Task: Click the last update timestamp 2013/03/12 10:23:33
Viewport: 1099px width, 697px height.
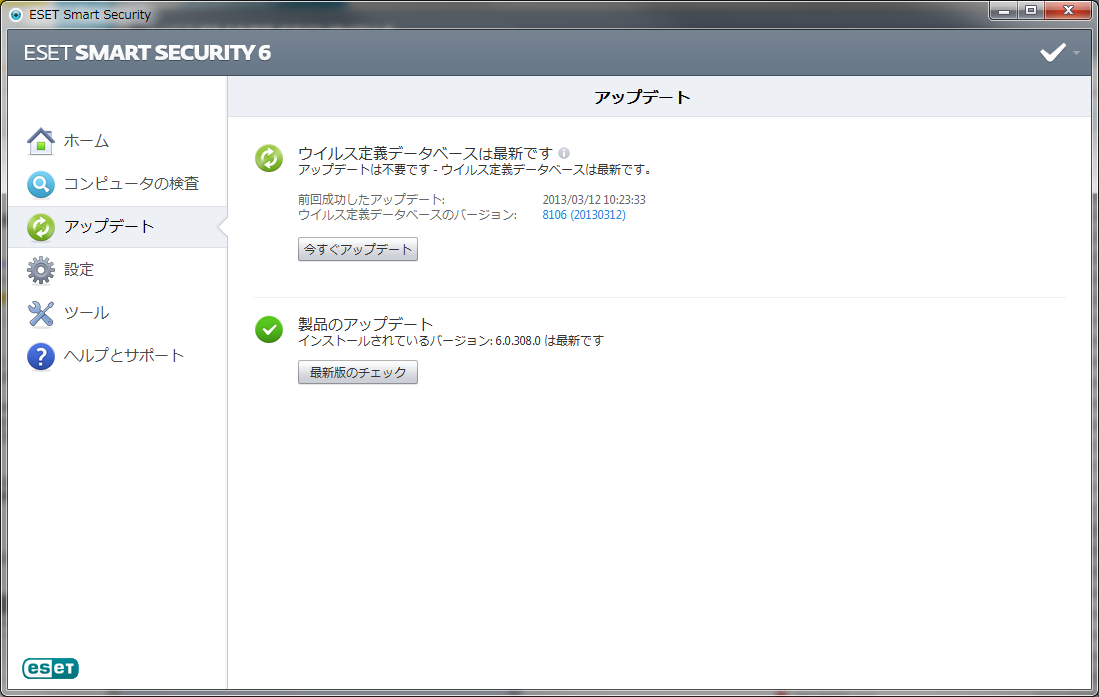Action: [594, 200]
